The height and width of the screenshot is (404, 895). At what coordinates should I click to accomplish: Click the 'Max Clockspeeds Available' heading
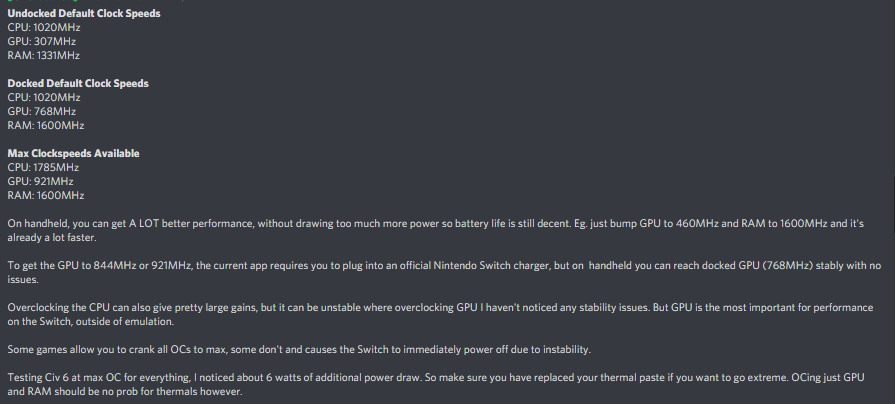74,153
